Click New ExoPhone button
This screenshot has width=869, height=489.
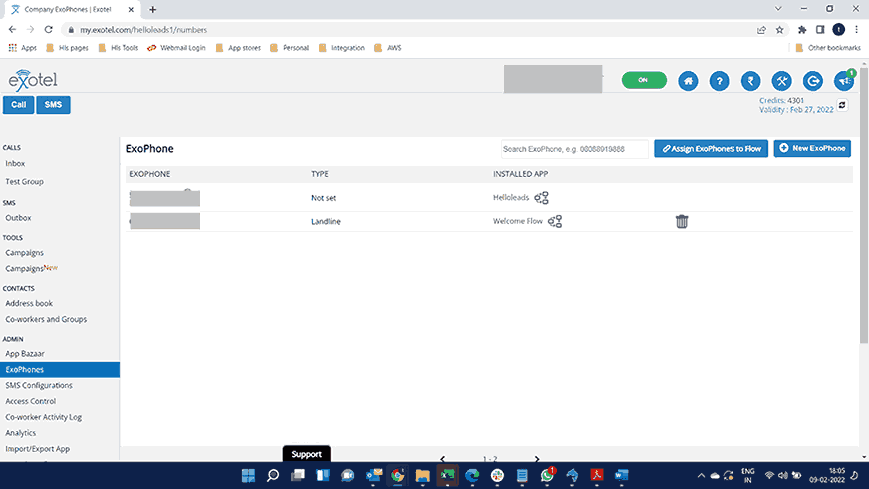pos(812,149)
